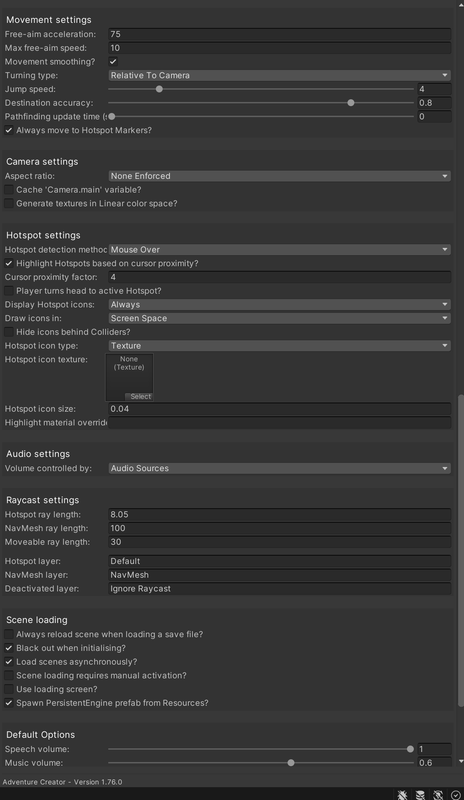Enable Hide icons behind Colliders
Viewport: 464px width, 800px height.
[x=9, y=332]
